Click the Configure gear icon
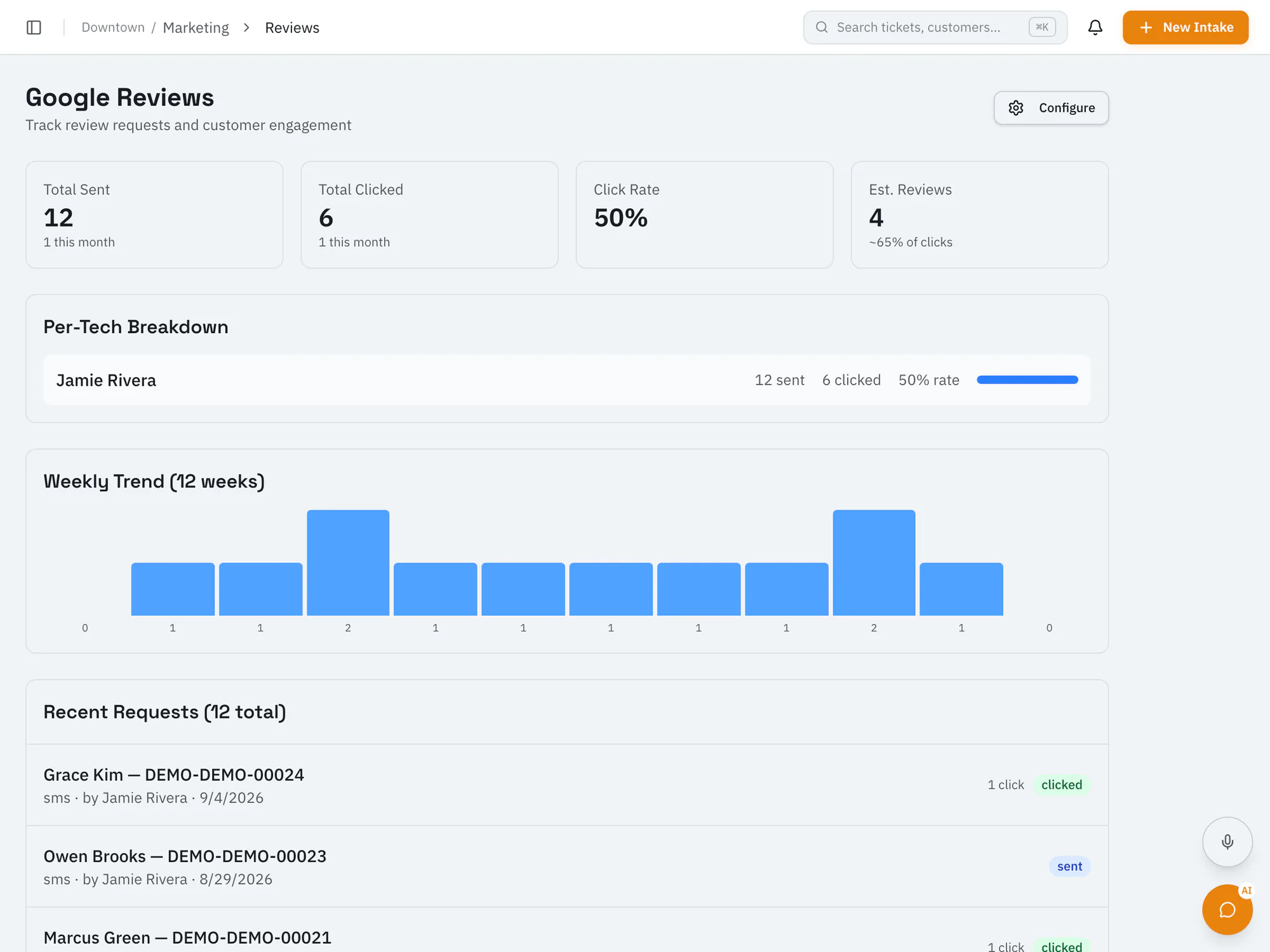 click(1016, 108)
